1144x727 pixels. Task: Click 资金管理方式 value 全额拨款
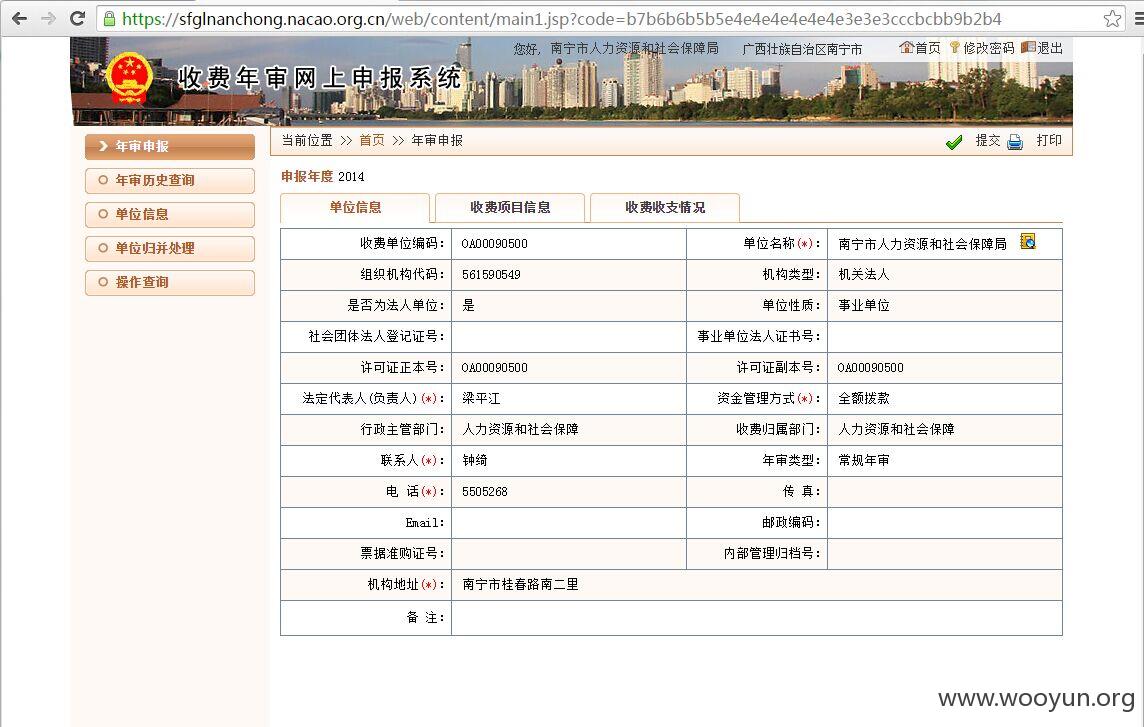point(864,399)
